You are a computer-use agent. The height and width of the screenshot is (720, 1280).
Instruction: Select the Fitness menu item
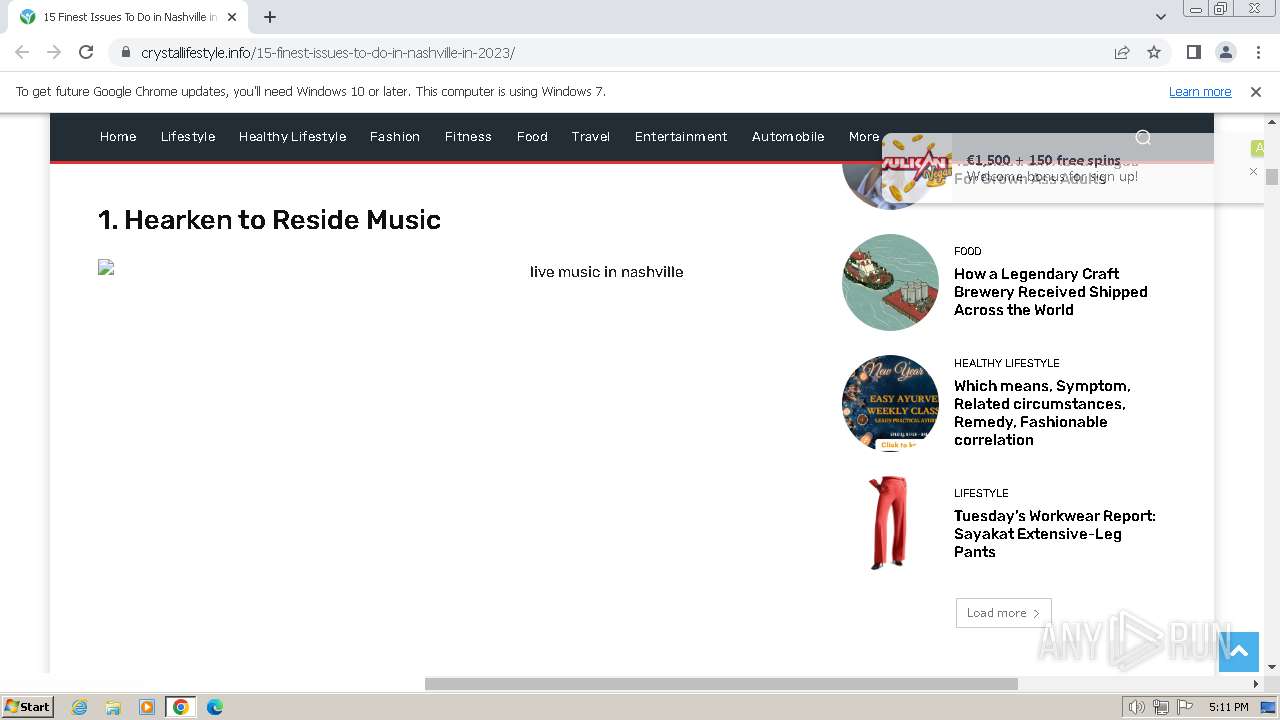[x=468, y=137]
